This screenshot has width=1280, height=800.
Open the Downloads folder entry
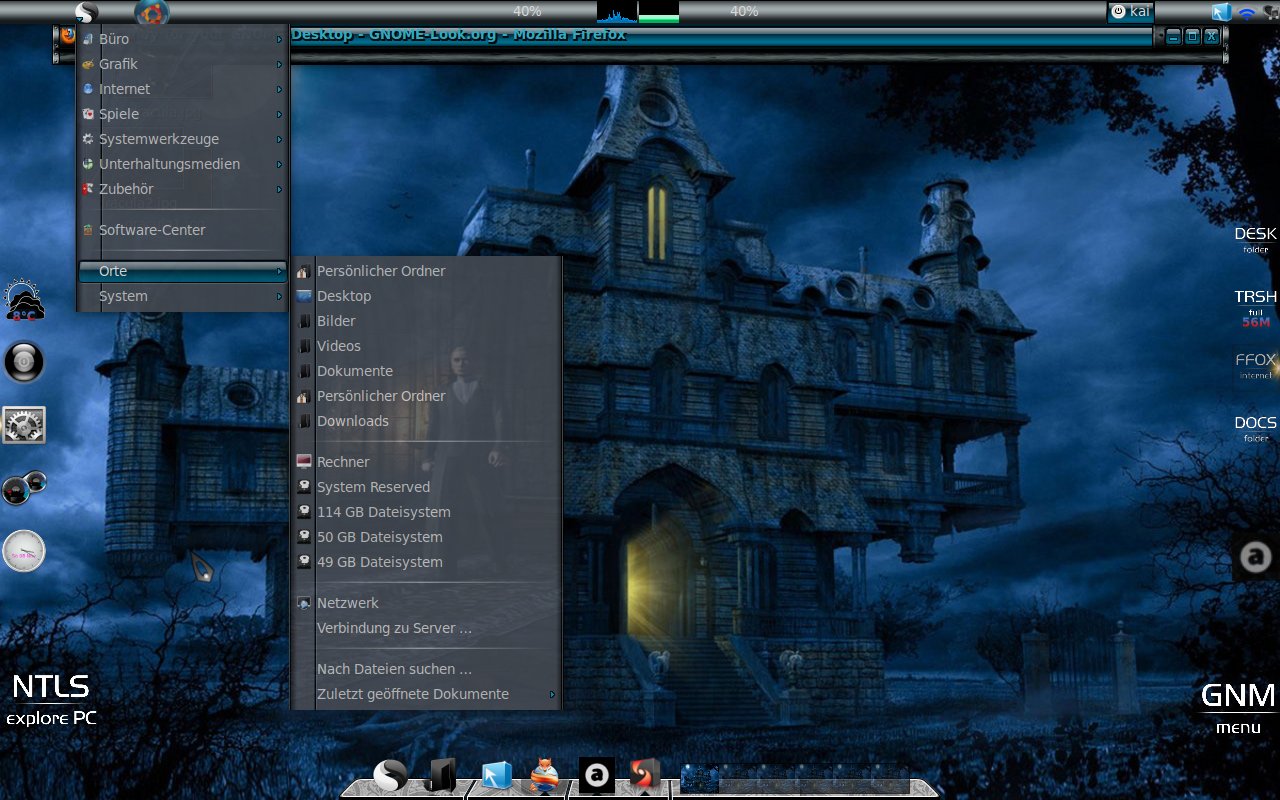click(426, 421)
